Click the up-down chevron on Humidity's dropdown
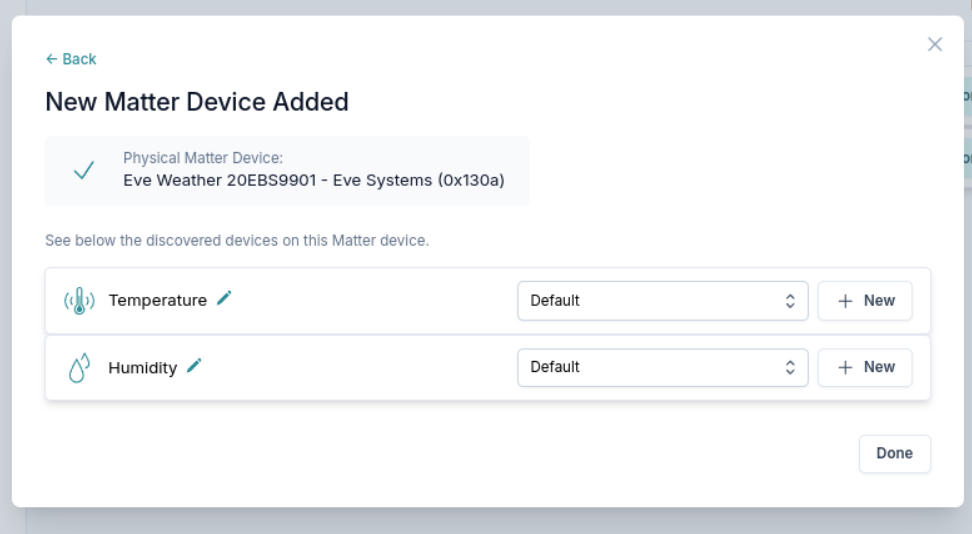The width and height of the screenshot is (972, 534). click(790, 367)
